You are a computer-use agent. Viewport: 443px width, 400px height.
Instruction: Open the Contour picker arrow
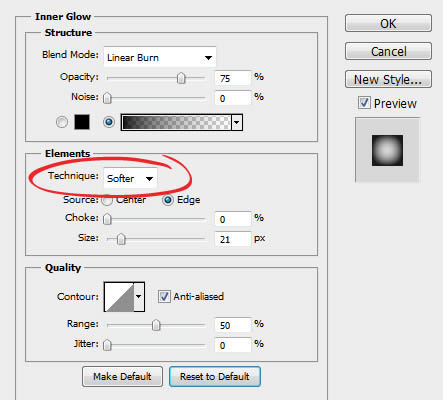(139, 297)
